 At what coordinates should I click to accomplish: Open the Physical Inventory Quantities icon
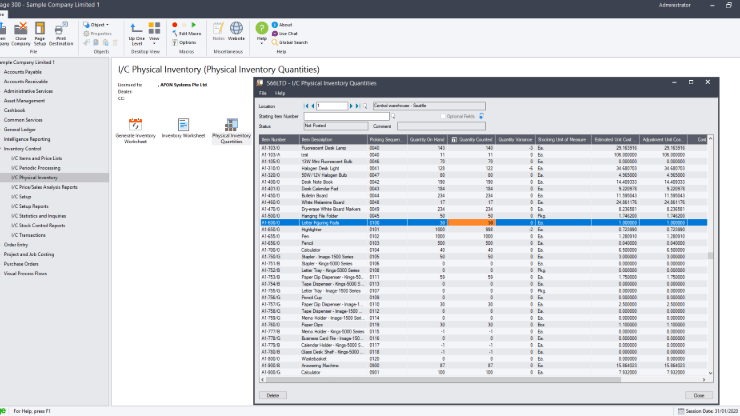pos(231,130)
